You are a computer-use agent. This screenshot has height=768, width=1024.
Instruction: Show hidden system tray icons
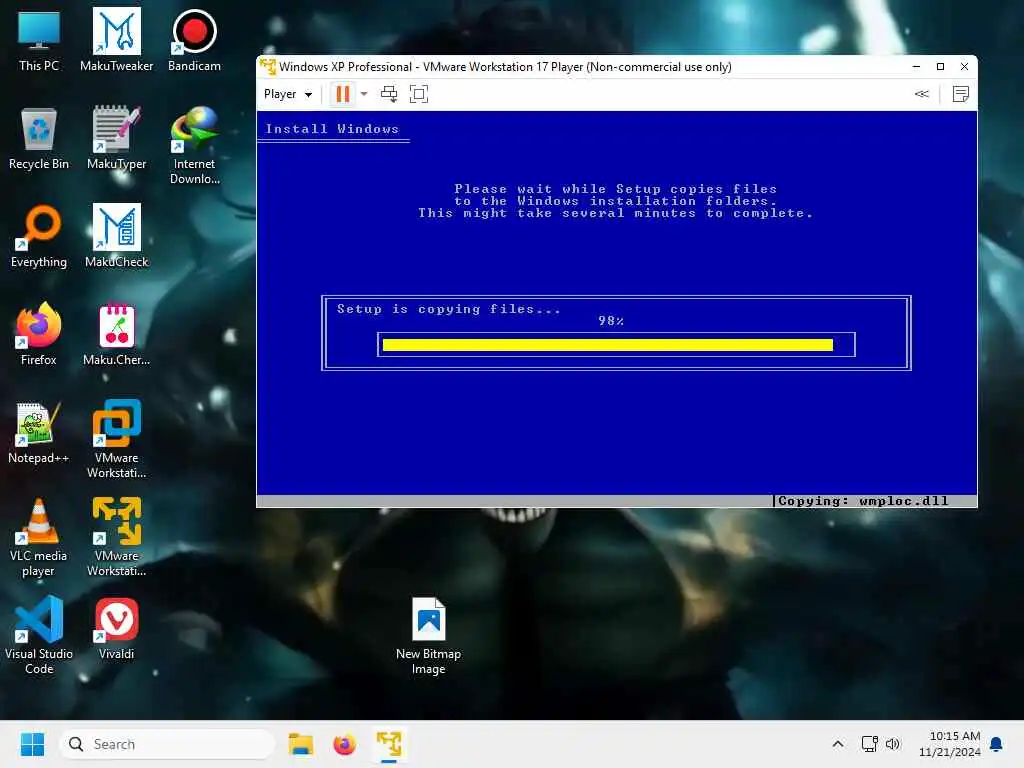point(838,744)
